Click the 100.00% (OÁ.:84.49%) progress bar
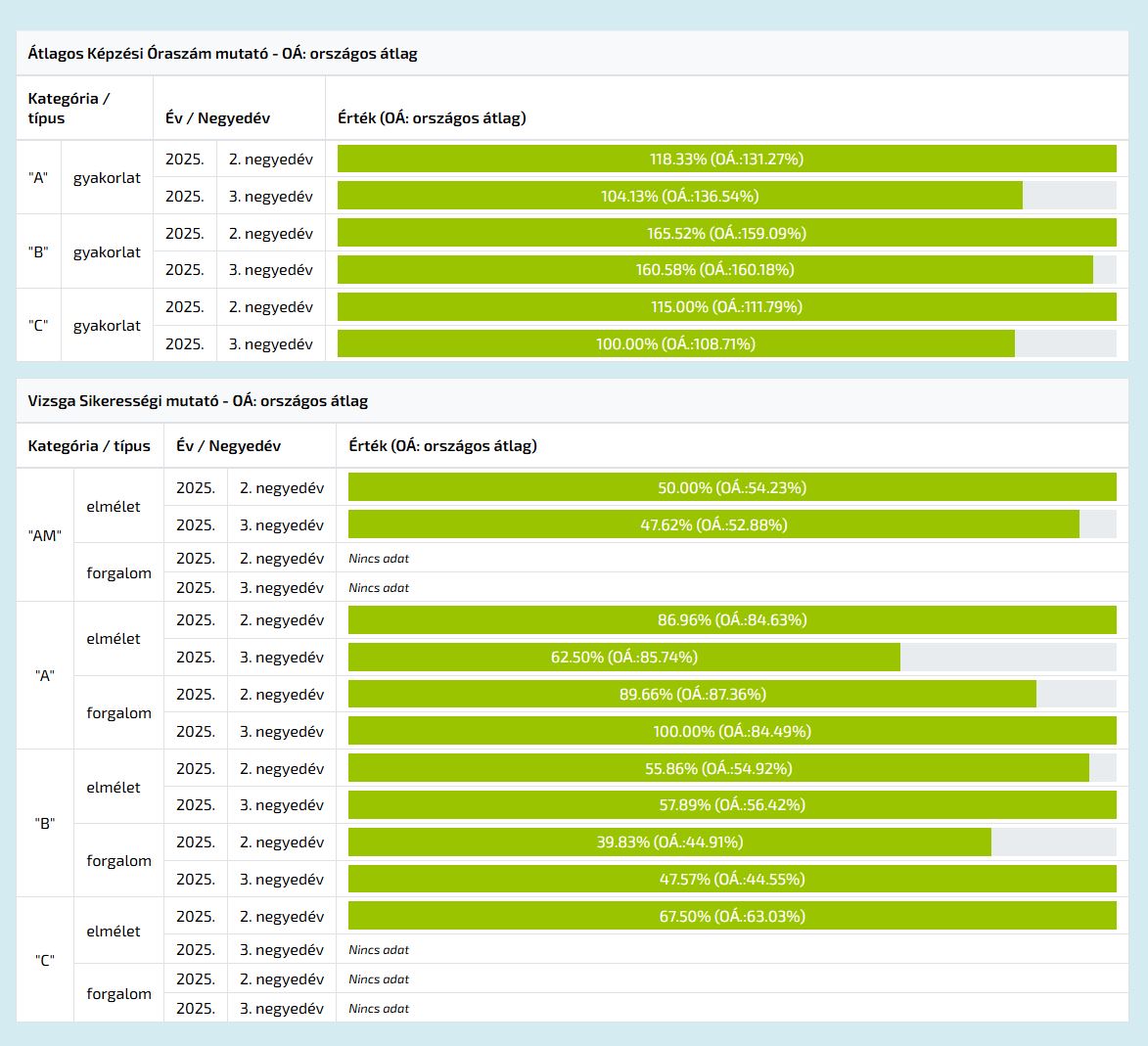This screenshot has height=1046, width=1148. coord(732,731)
